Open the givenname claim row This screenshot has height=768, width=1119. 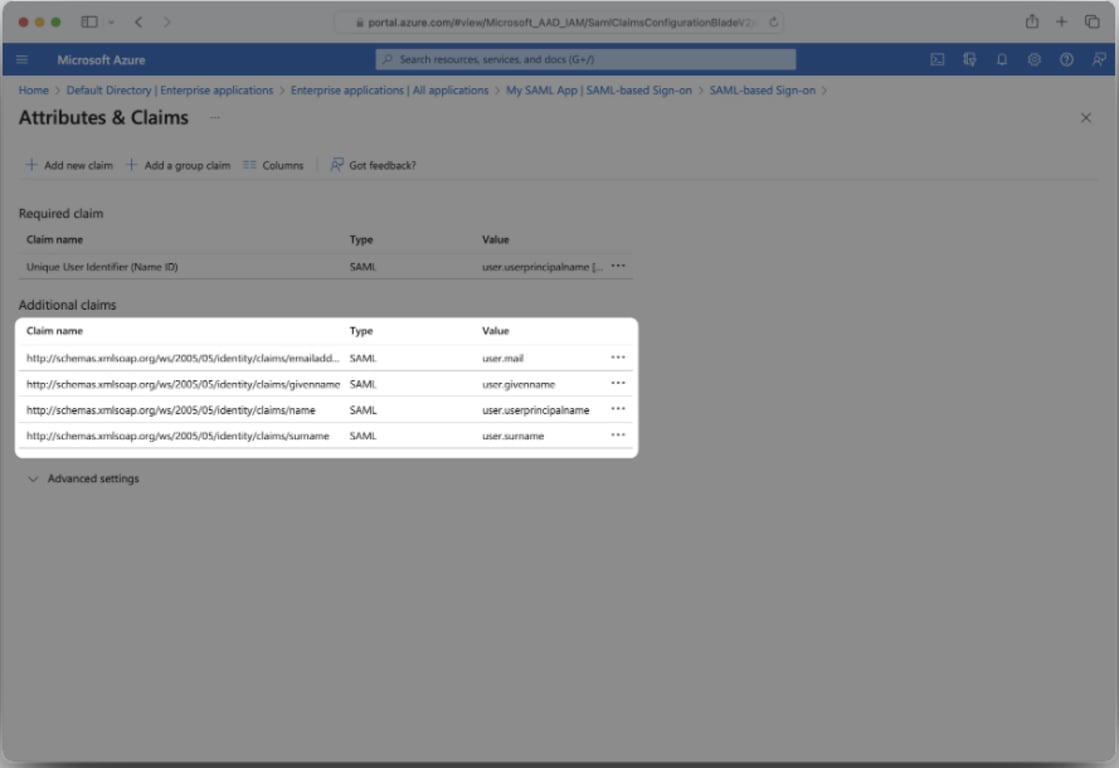tap(325, 384)
